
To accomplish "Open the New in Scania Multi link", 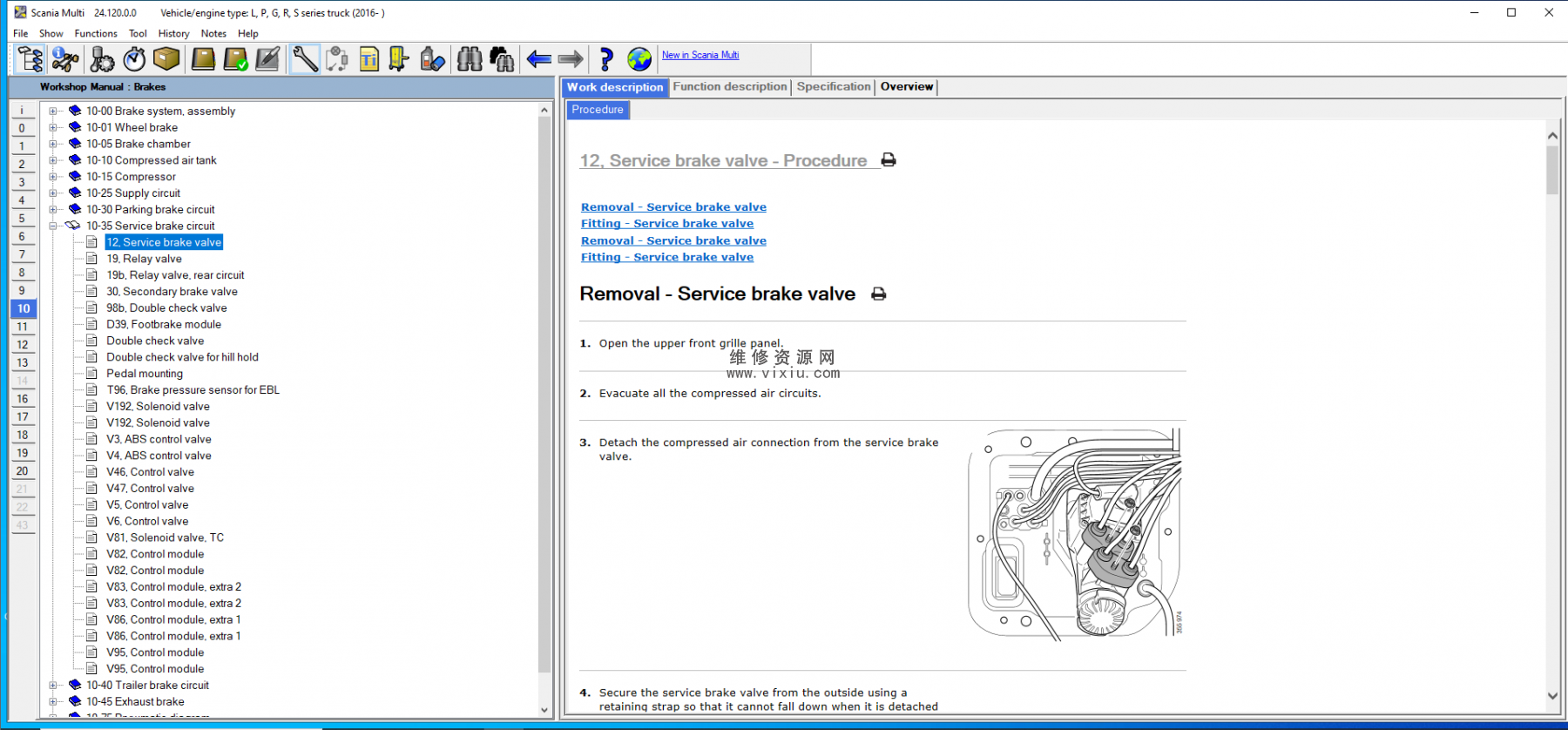I will (x=700, y=55).
